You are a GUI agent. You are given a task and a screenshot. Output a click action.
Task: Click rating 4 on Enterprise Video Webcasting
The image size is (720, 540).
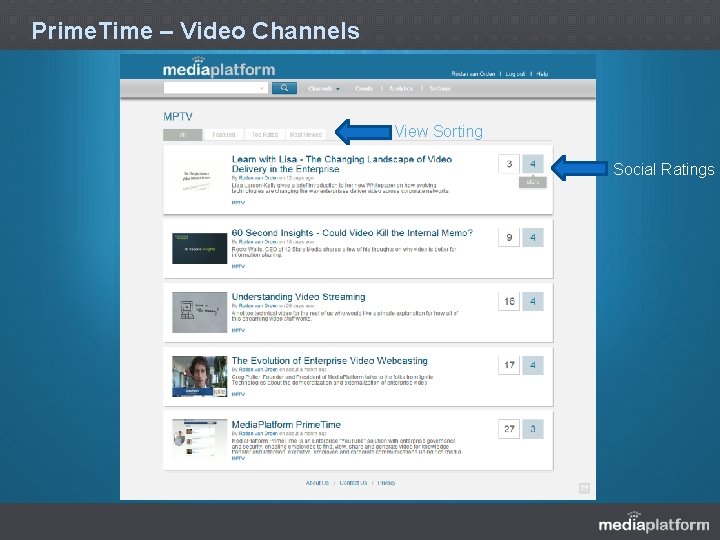(x=533, y=365)
